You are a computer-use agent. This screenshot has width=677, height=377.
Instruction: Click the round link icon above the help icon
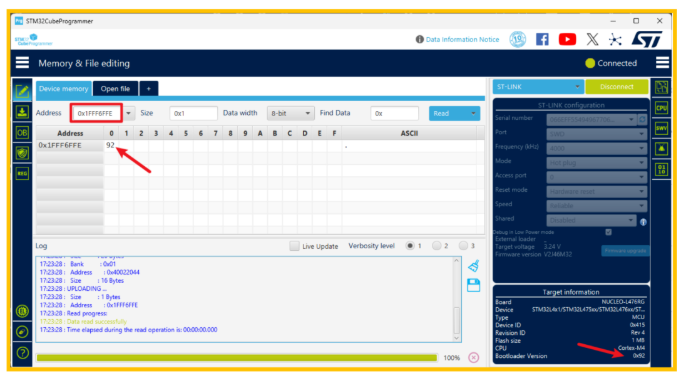tap(22, 332)
